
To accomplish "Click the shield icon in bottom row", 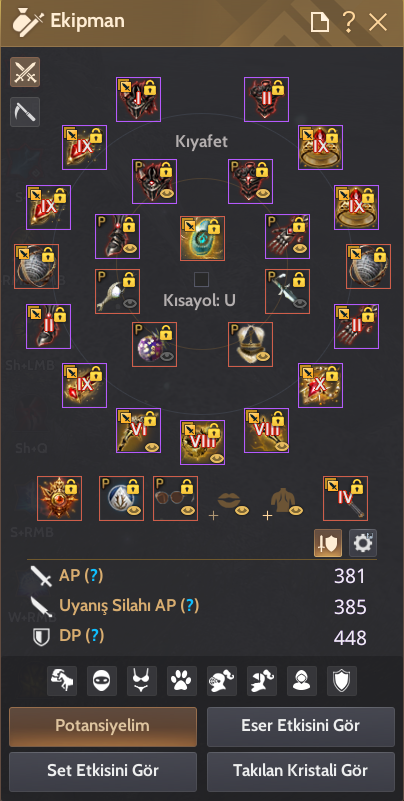I will 342,680.
